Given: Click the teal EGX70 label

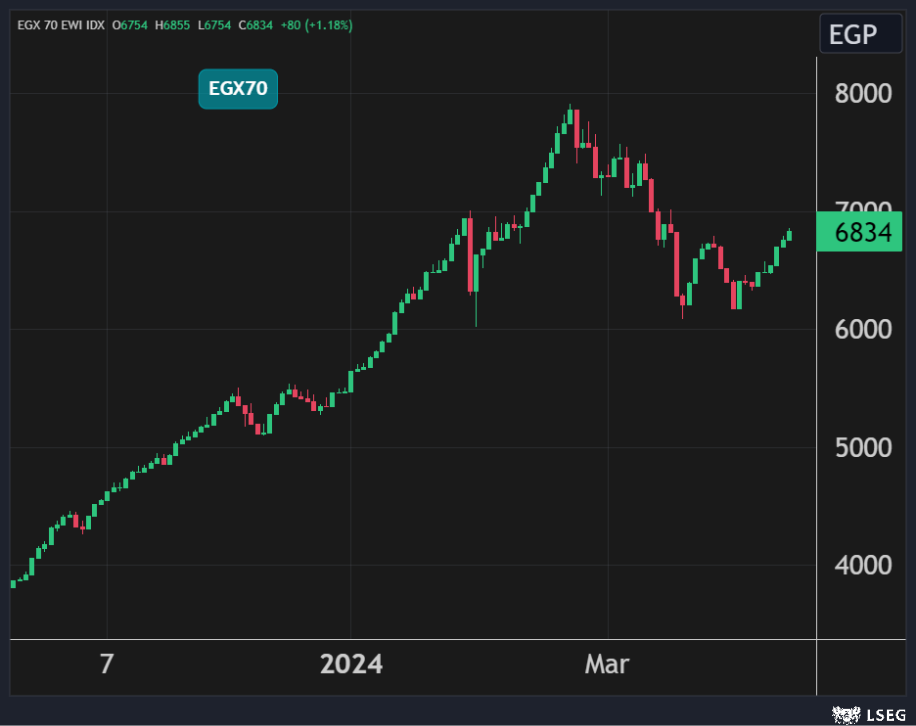Looking at the screenshot, I should (237, 89).
